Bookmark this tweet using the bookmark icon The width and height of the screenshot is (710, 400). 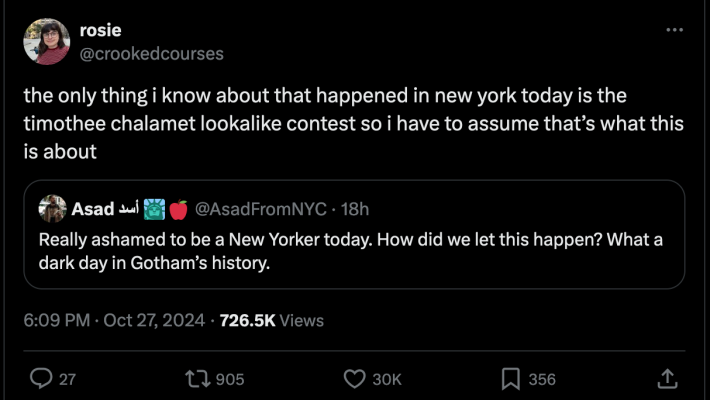(x=510, y=379)
